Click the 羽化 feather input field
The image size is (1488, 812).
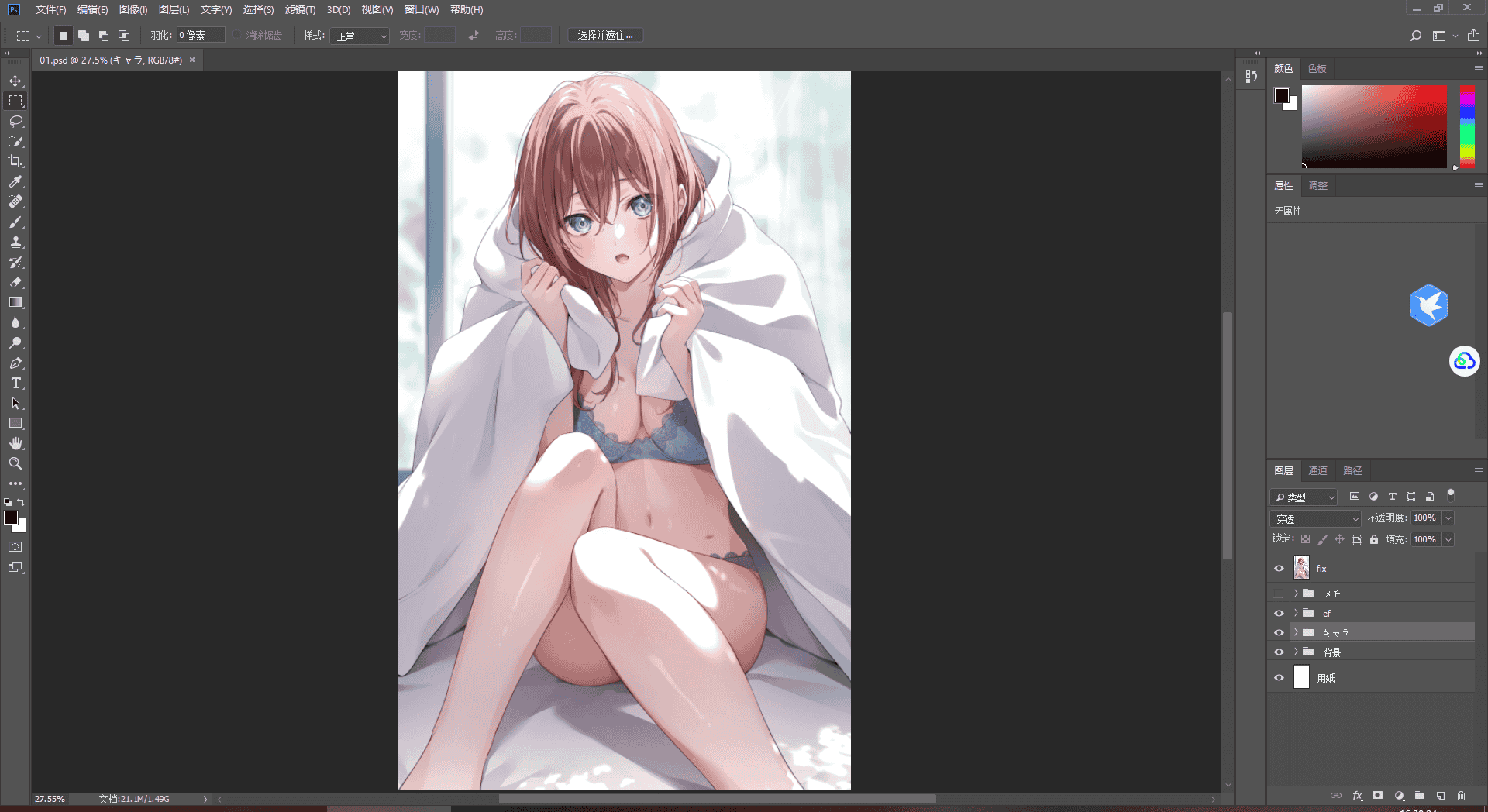pyautogui.click(x=201, y=35)
